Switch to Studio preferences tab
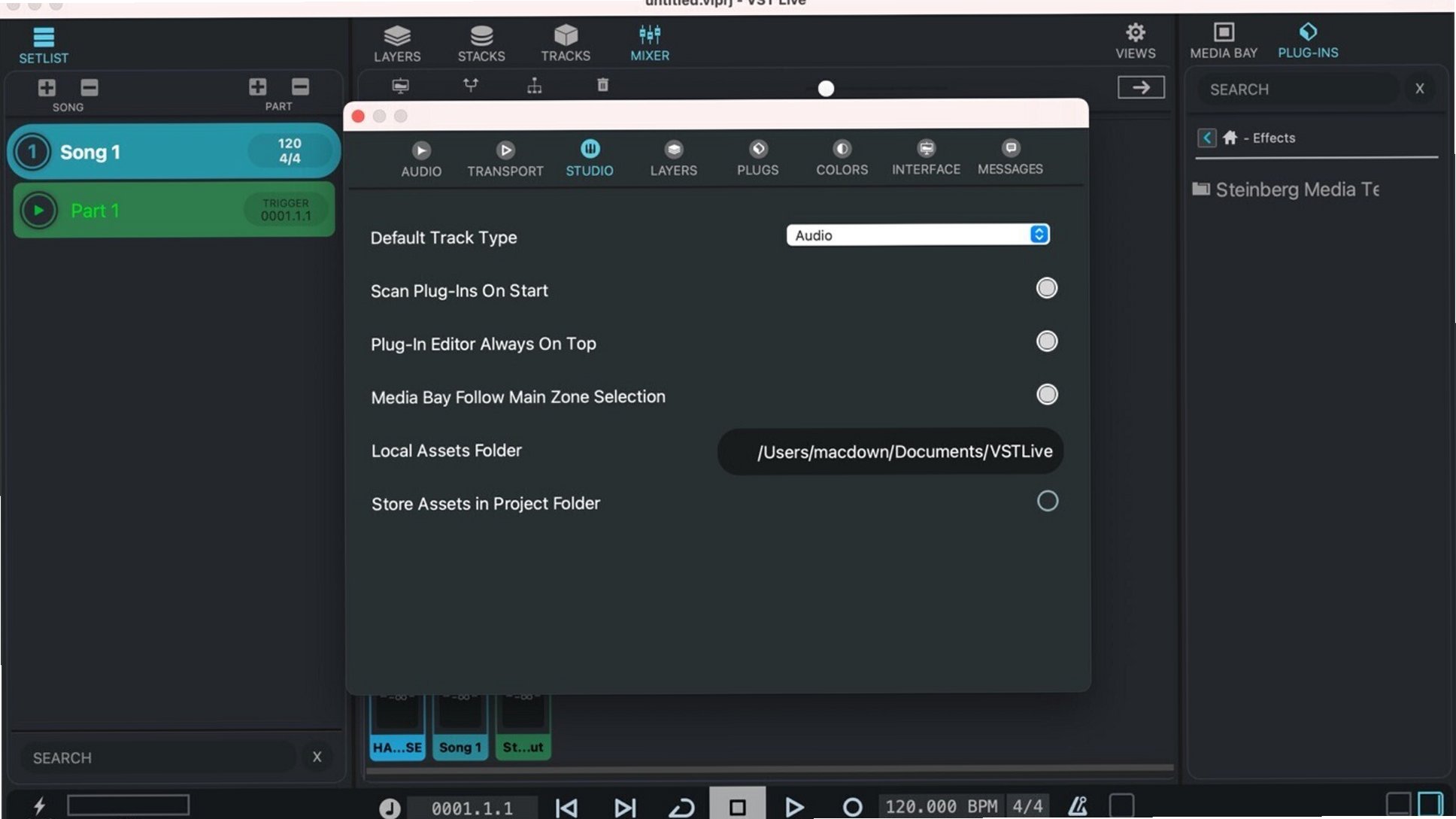The width and height of the screenshot is (1456, 819). point(590,159)
